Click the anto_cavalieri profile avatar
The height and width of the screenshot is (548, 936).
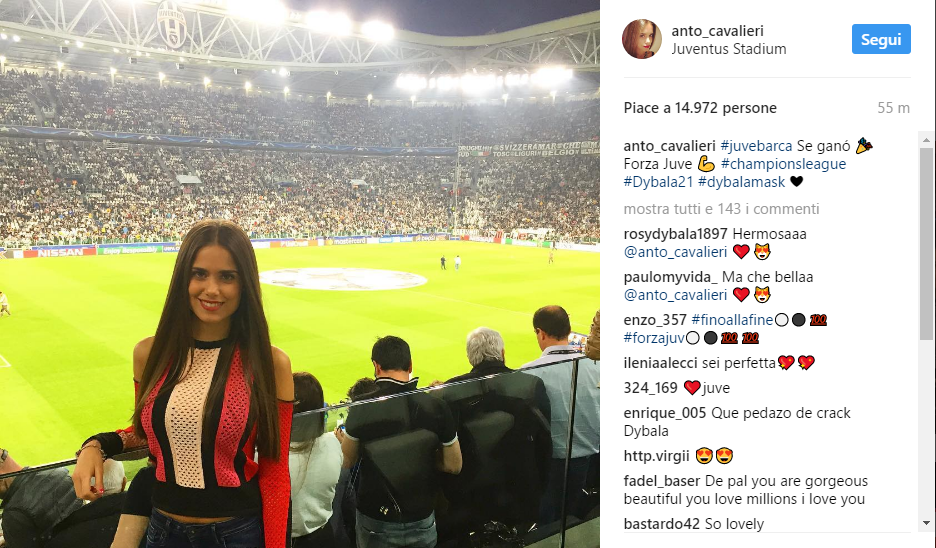(642, 39)
